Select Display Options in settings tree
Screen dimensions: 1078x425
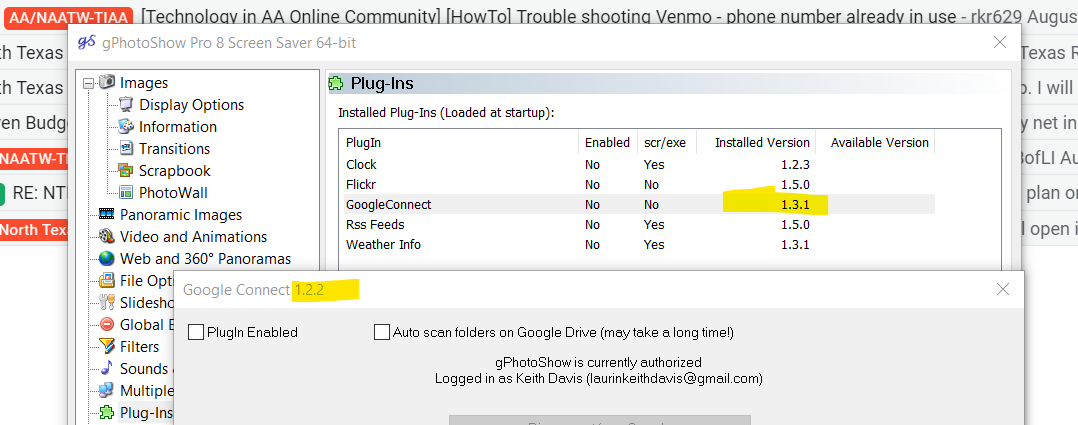tap(191, 105)
